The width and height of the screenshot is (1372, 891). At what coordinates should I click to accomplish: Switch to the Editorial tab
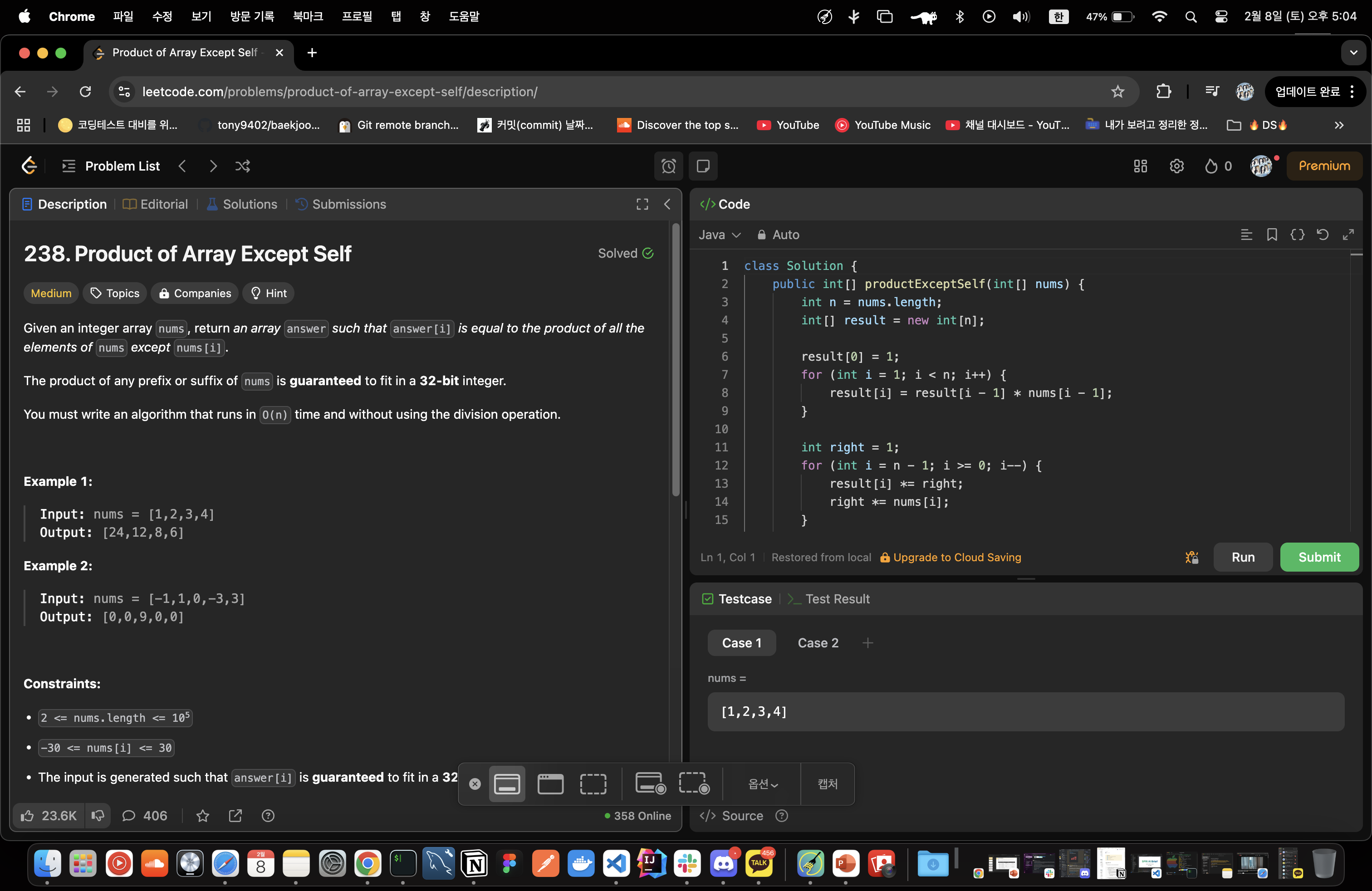click(156, 204)
